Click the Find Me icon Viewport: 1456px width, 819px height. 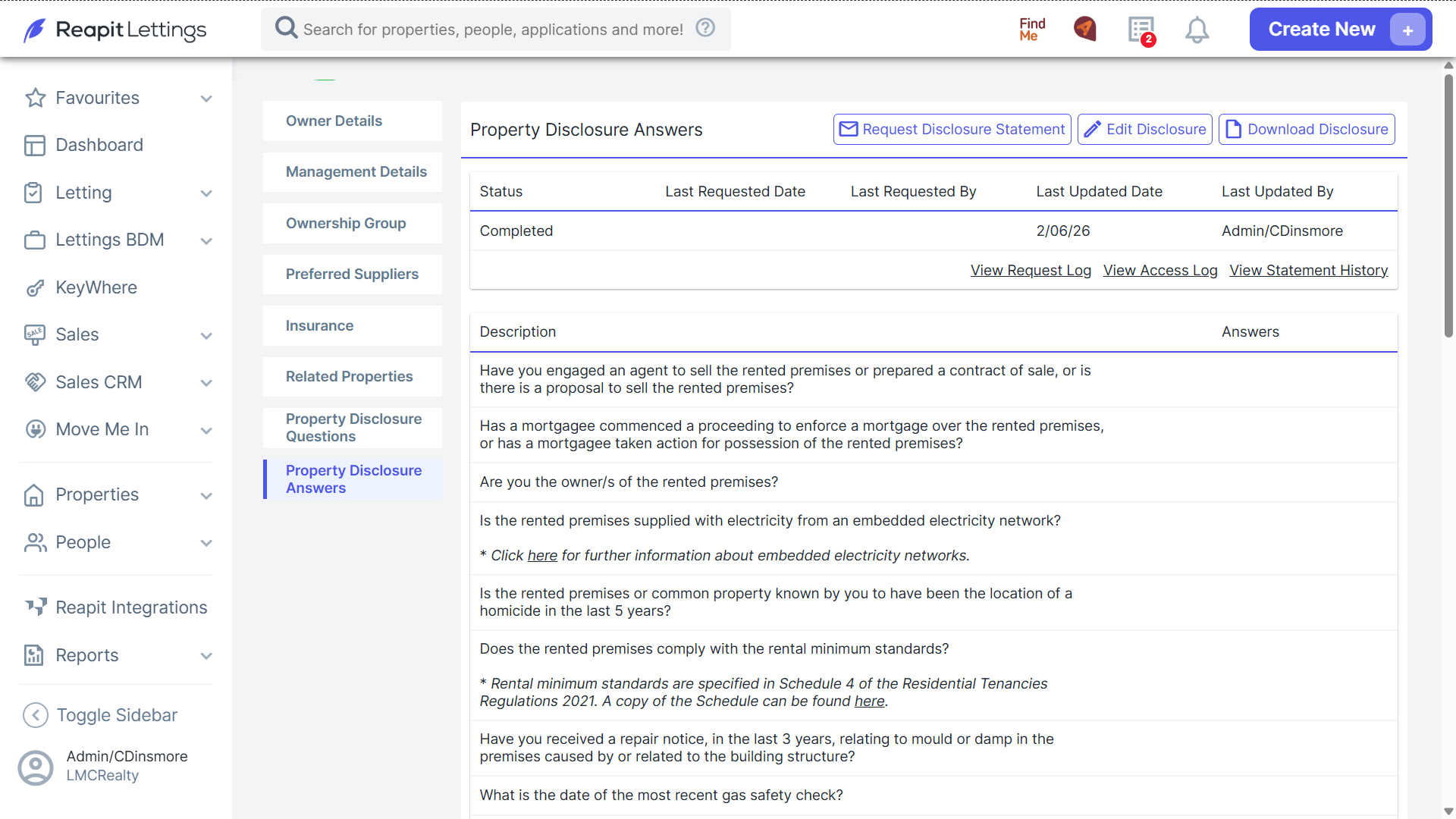pos(1032,30)
